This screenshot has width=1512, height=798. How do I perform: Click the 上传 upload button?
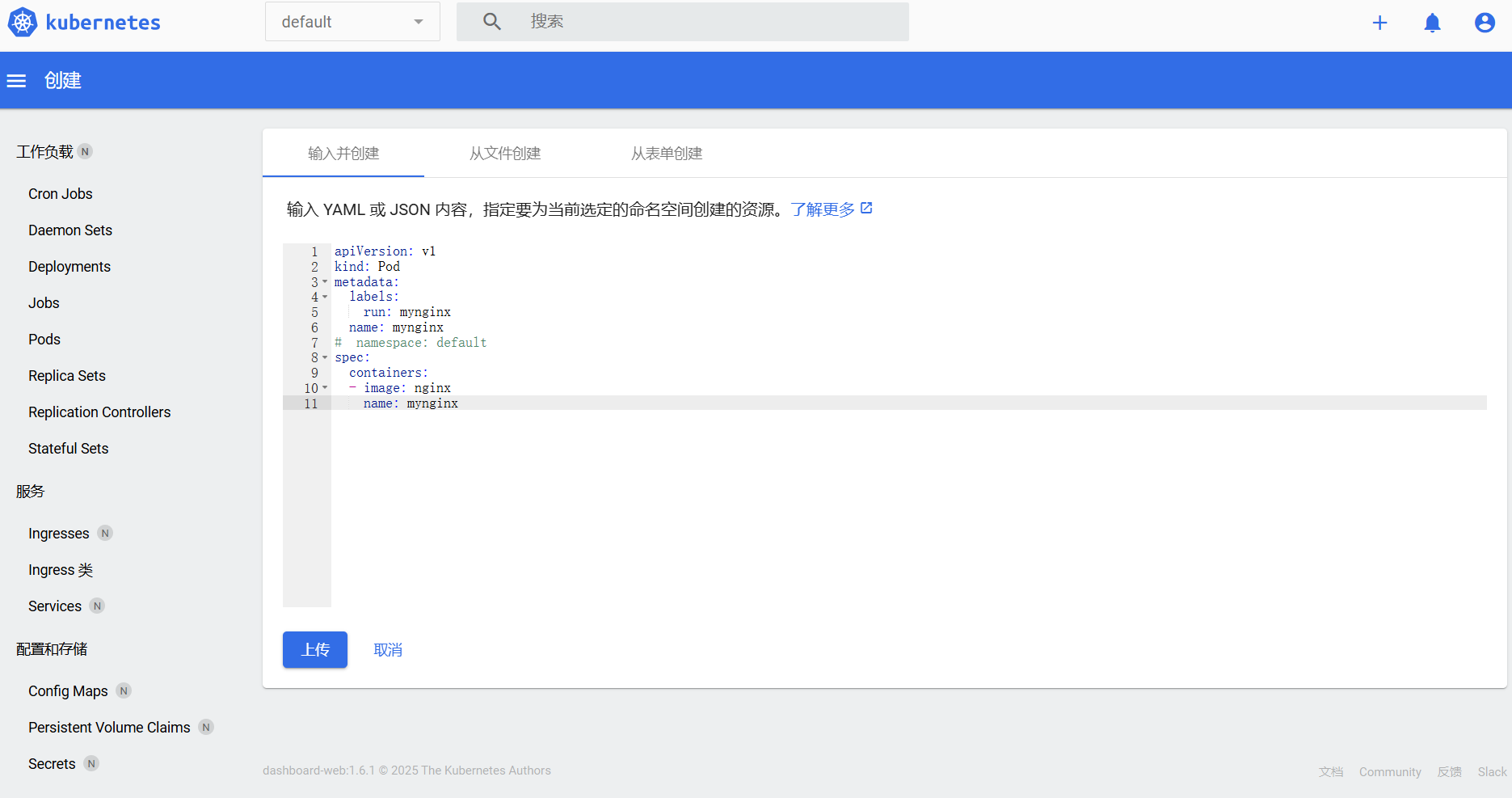tap(315, 650)
